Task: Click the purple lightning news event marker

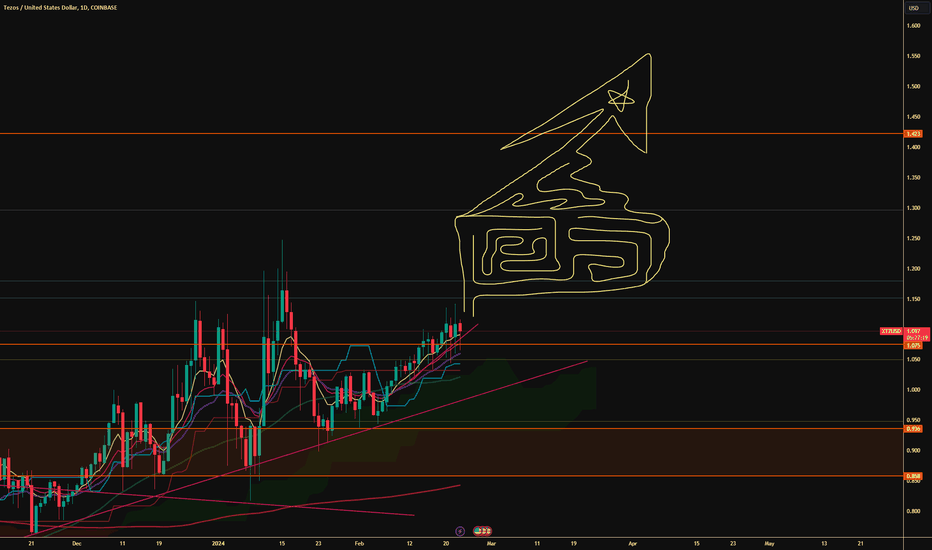Action: [x=460, y=531]
